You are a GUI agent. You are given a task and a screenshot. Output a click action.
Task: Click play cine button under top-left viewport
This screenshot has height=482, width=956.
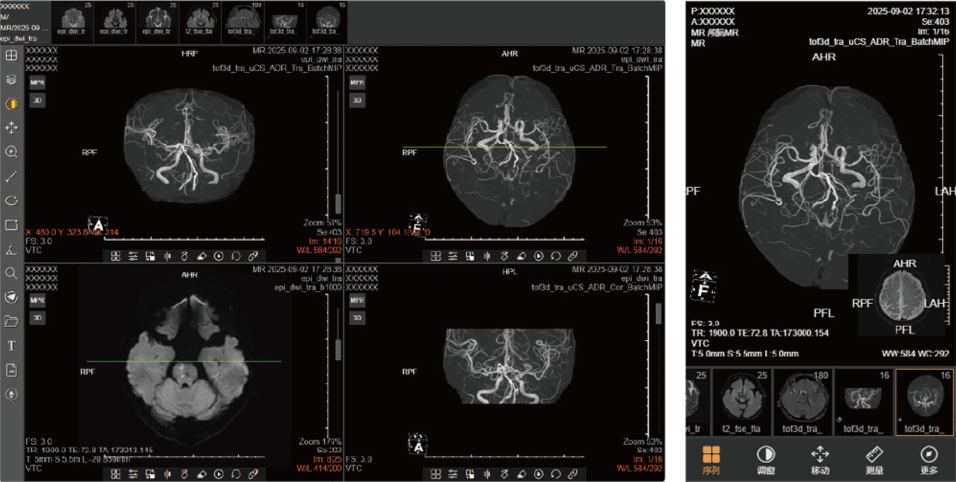pyautogui.click(x=218, y=256)
